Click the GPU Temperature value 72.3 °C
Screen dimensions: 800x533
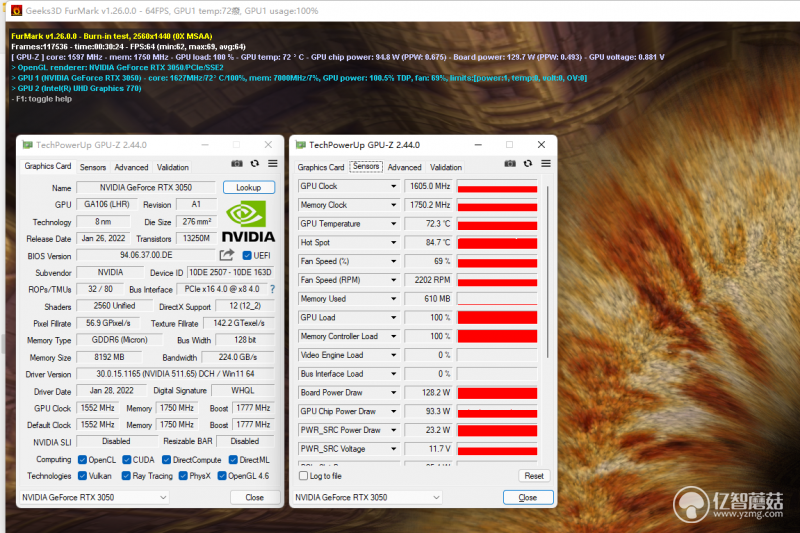tap(429, 224)
